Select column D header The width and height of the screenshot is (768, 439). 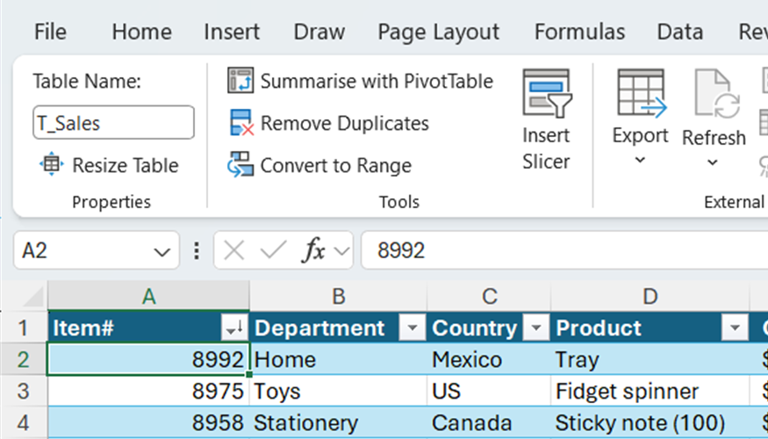(x=650, y=296)
